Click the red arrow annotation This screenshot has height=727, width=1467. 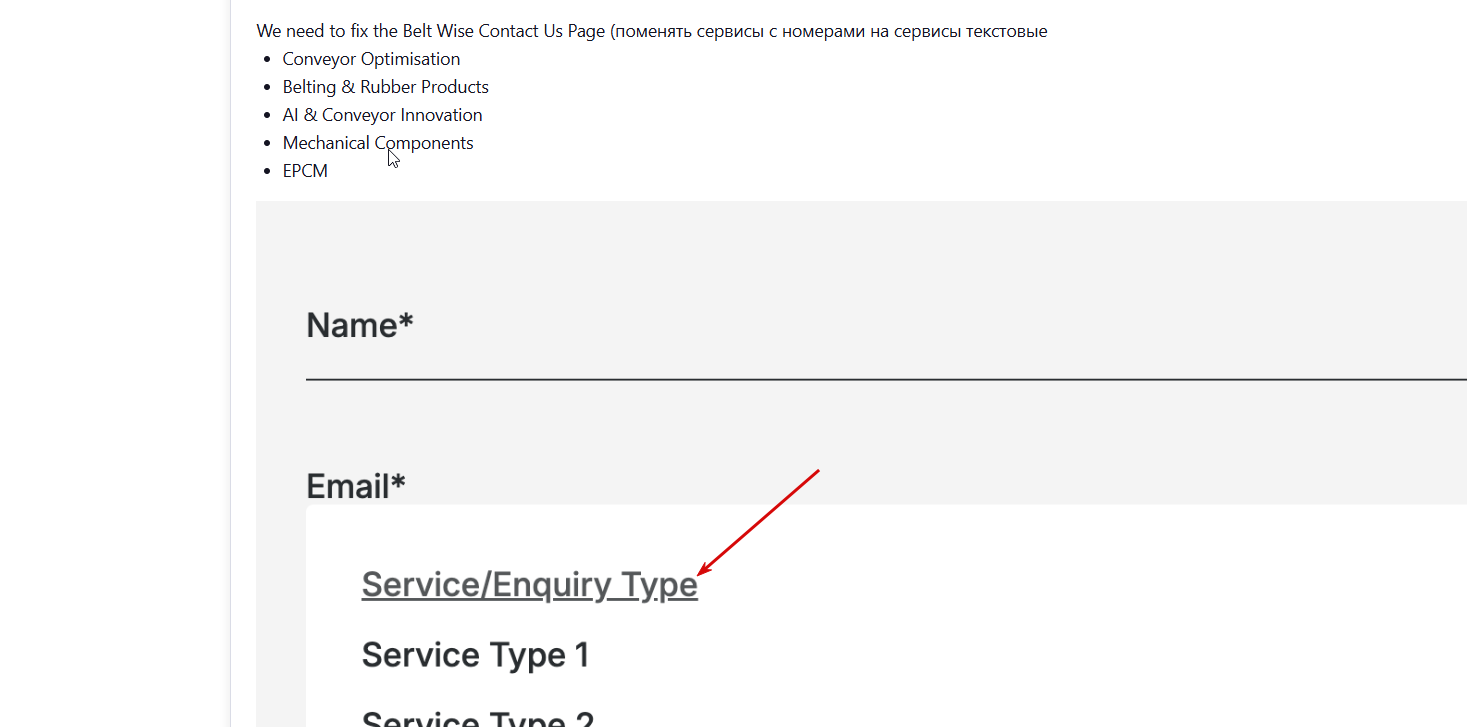click(x=758, y=522)
